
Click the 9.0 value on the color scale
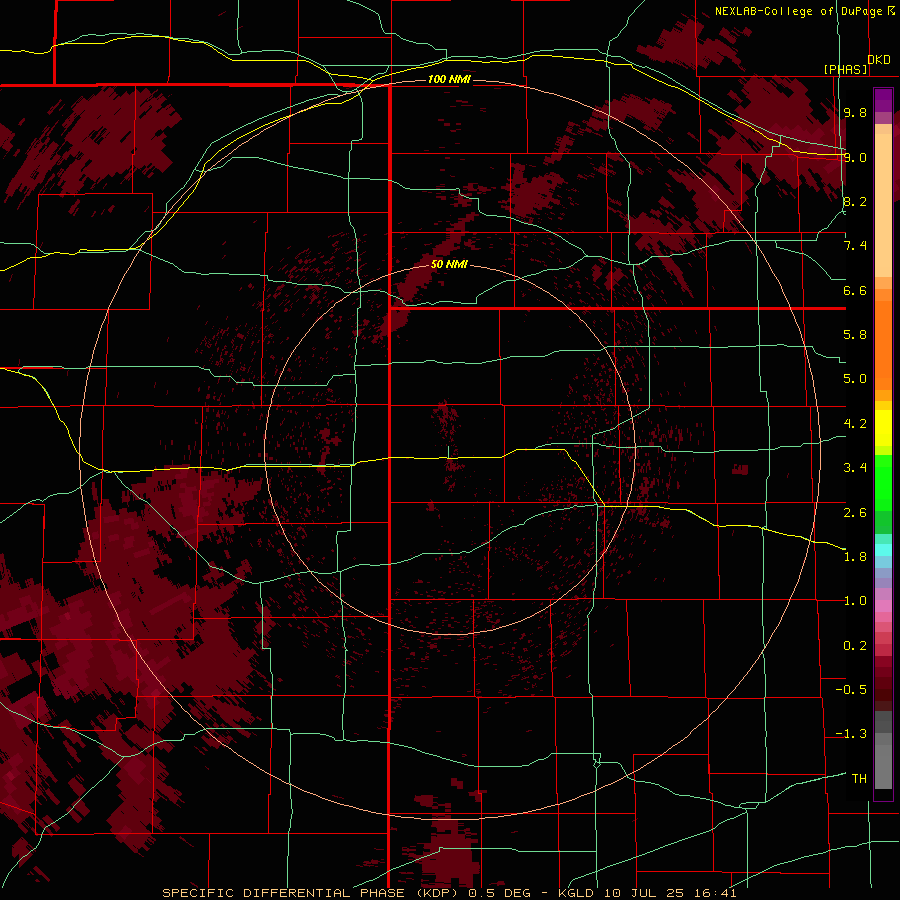(855, 158)
